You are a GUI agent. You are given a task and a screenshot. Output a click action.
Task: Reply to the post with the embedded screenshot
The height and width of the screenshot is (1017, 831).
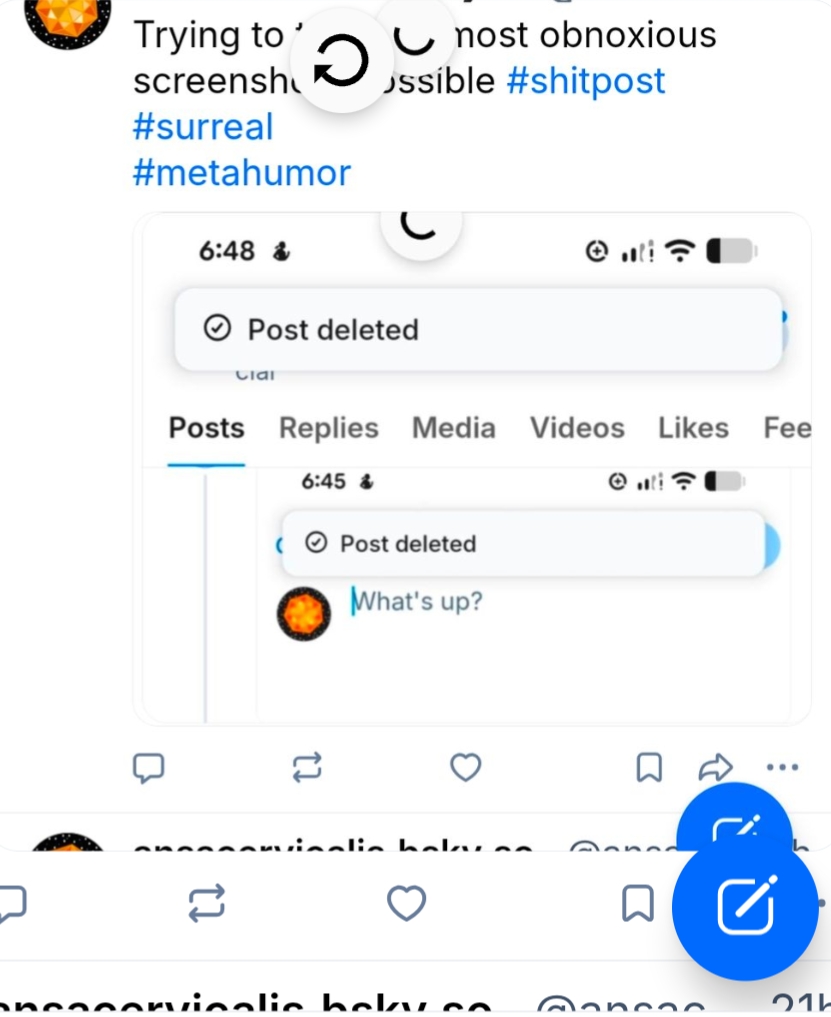click(x=149, y=767)
